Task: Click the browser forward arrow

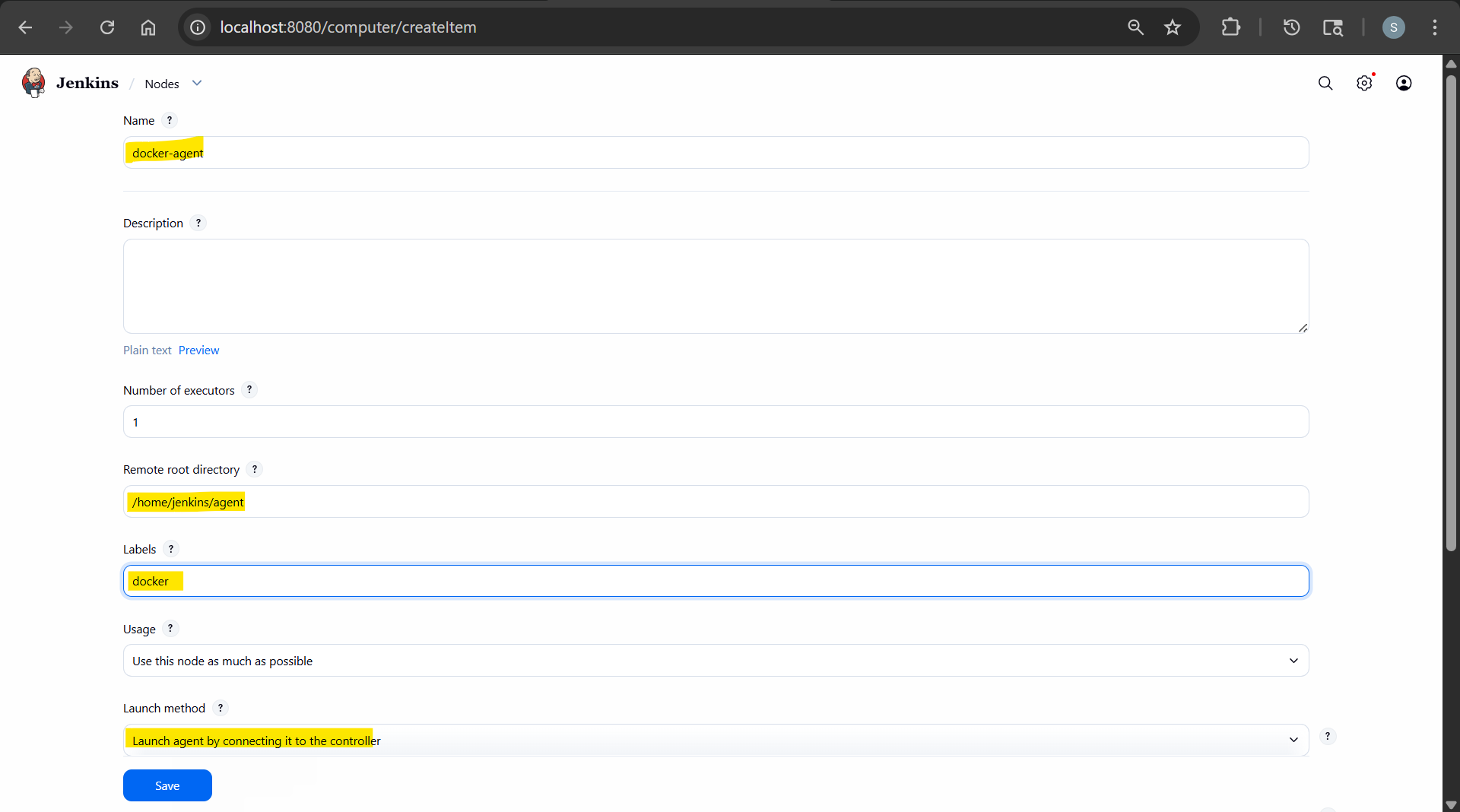Action: 66,27
